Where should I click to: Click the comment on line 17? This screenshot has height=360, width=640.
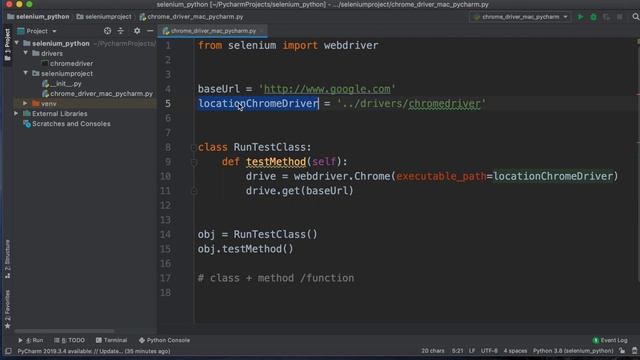click(276, 278)
